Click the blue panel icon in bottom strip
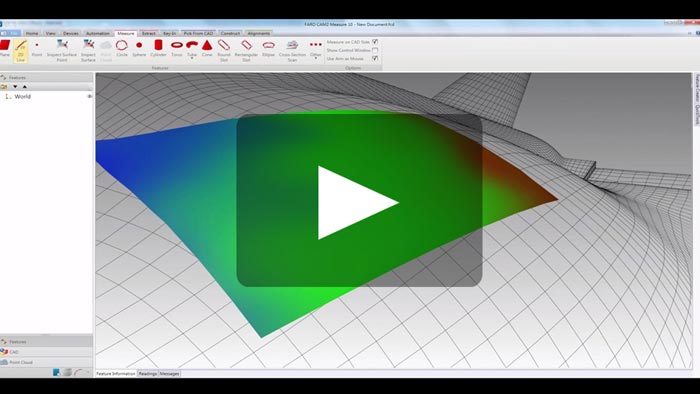Image resolution: width=700 pixels, height=394 pixels. click(57, 372)
